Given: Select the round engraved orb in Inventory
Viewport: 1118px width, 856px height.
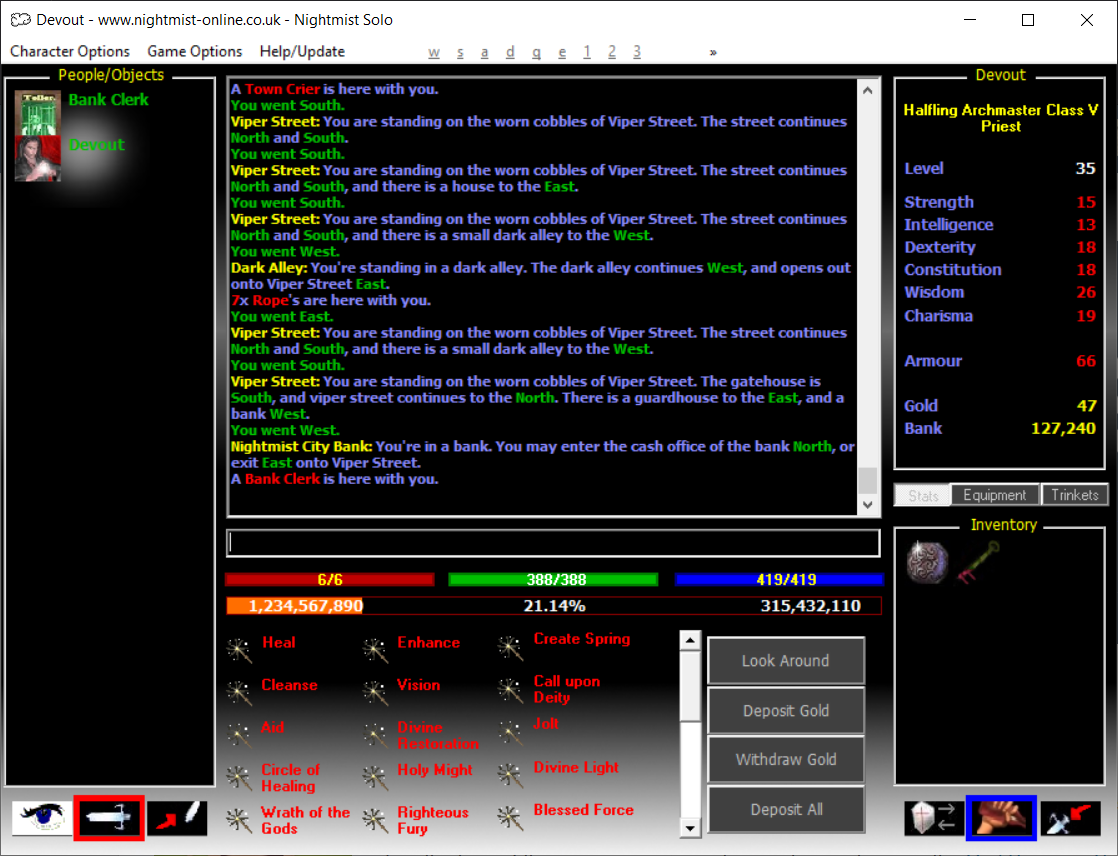Looking at the screenshot, I should coord(926,562).
